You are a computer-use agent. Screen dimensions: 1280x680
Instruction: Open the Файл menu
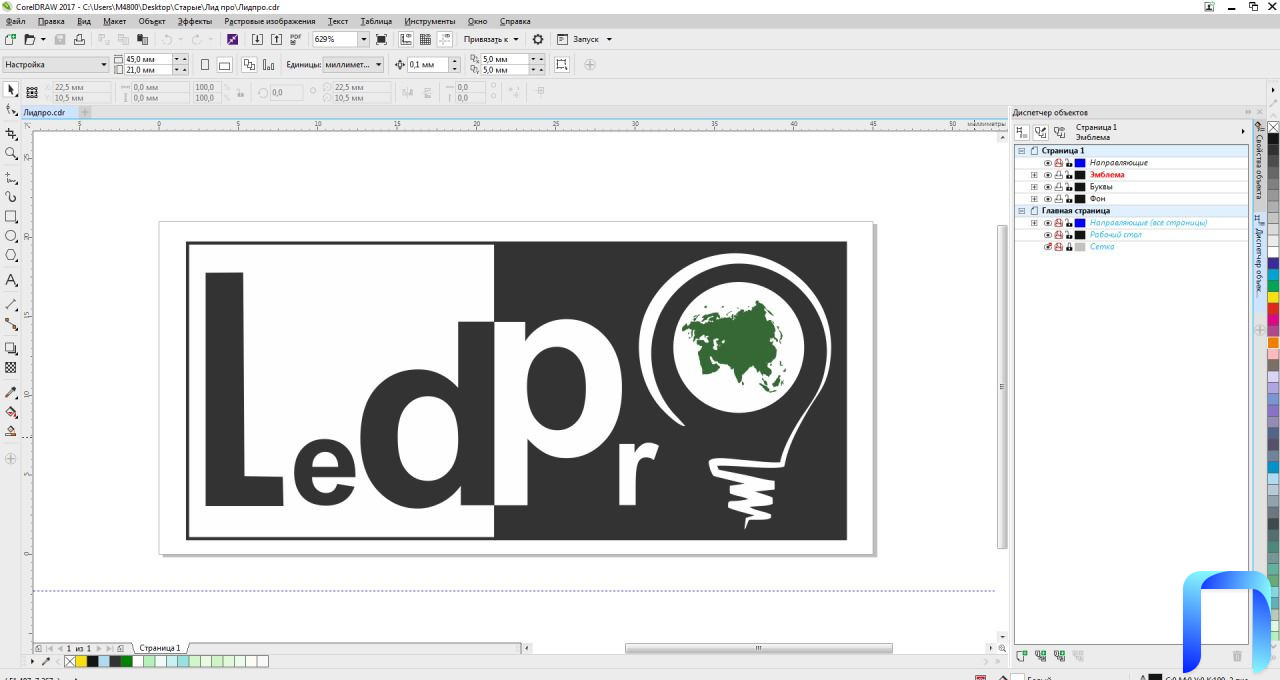click(15, 21)
